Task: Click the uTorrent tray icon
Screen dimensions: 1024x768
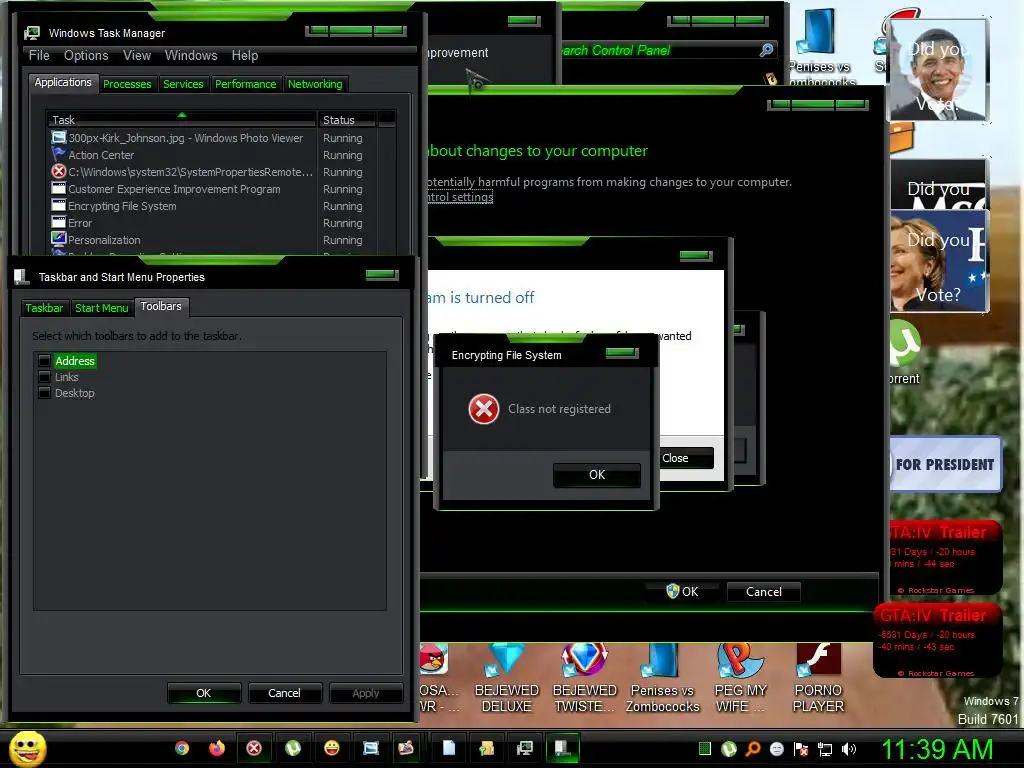Action: pyautogui.click(x=729, y=749)
